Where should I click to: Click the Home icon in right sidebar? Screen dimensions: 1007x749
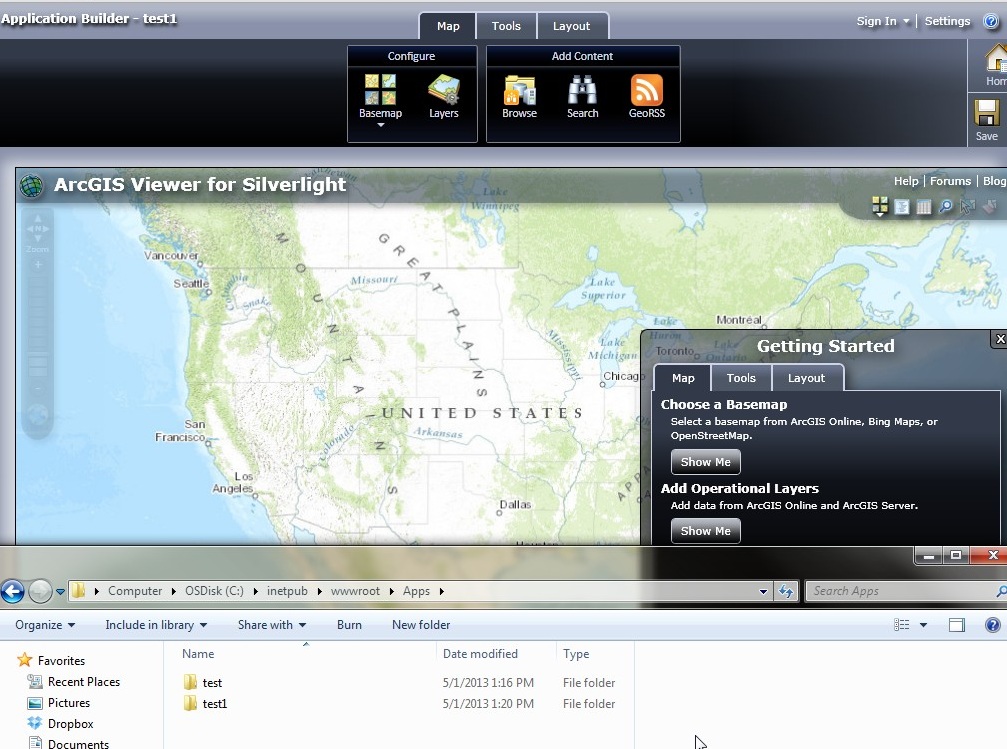(995, 64)
